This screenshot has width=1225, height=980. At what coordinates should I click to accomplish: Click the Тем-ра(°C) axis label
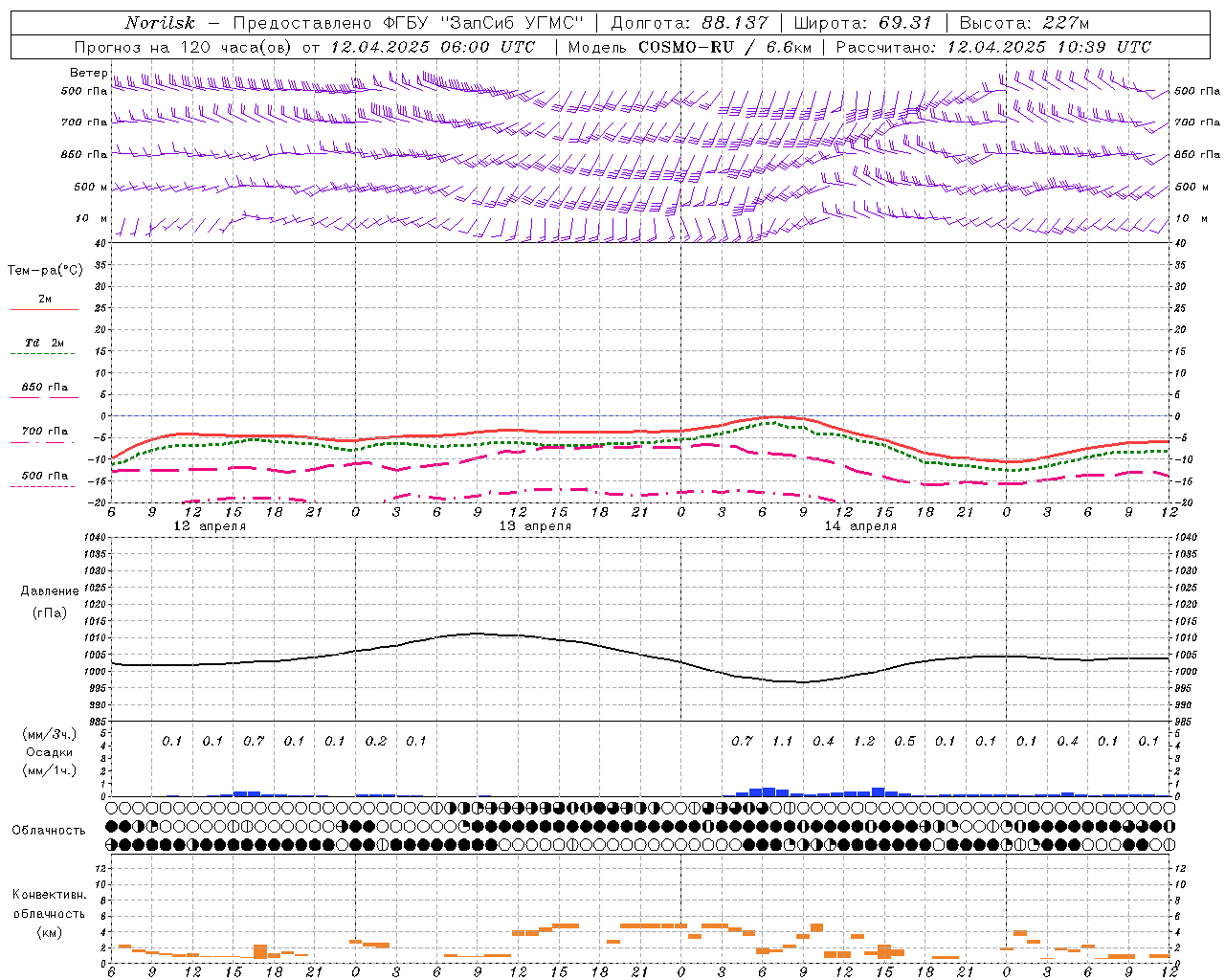[45, 271]
